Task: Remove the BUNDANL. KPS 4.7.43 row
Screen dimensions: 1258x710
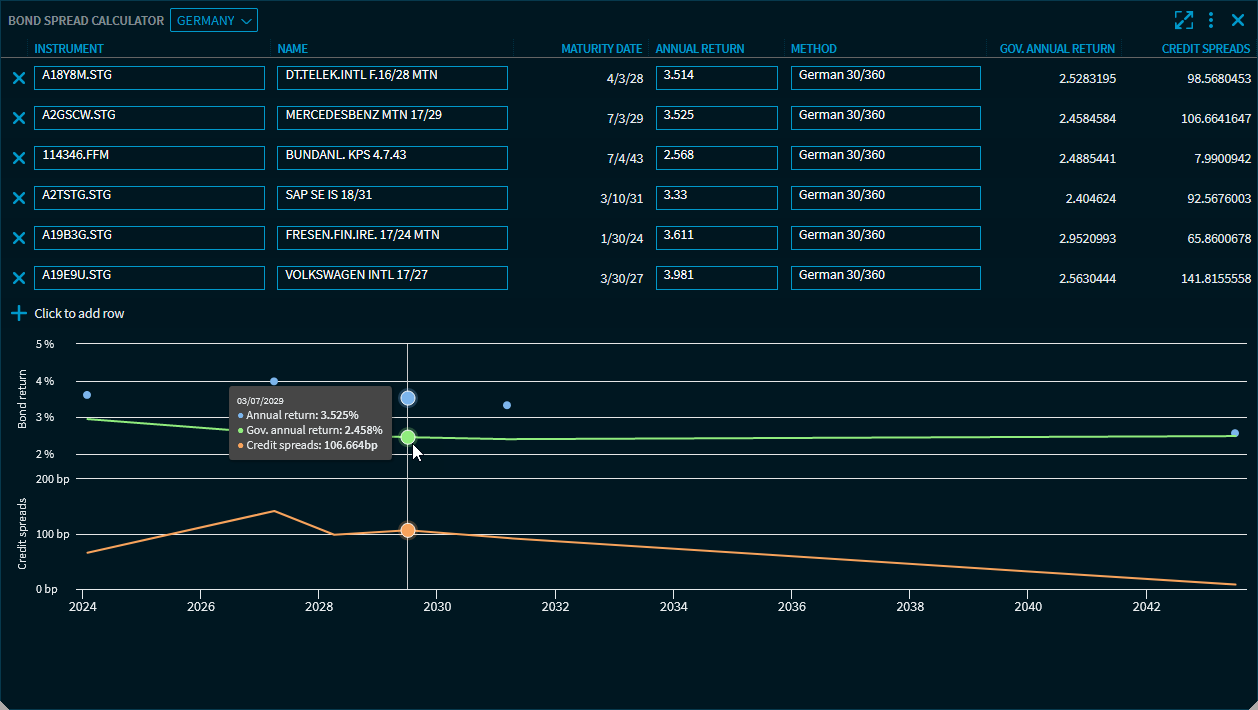Action: pyautogui.click(x=18, y=158)
